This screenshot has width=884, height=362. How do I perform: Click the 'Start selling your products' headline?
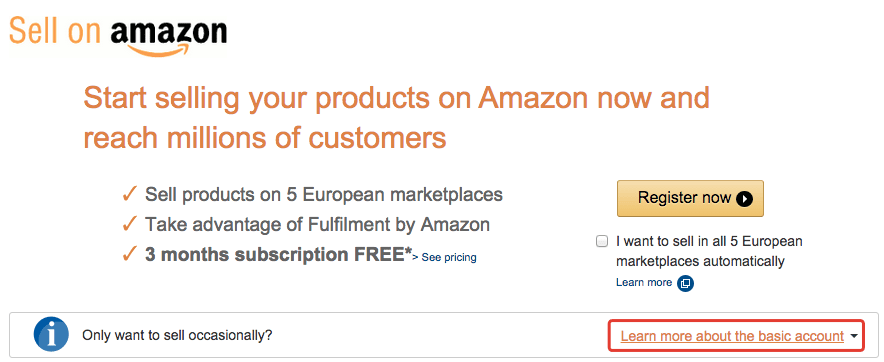point(396,118)
